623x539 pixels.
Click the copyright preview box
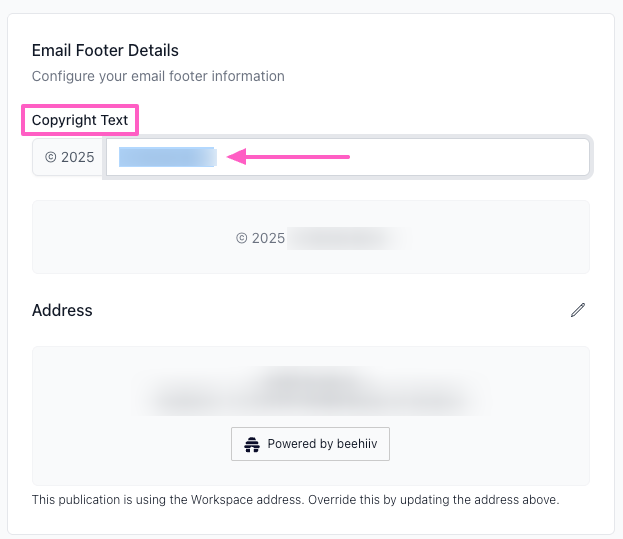coord(480,237)
